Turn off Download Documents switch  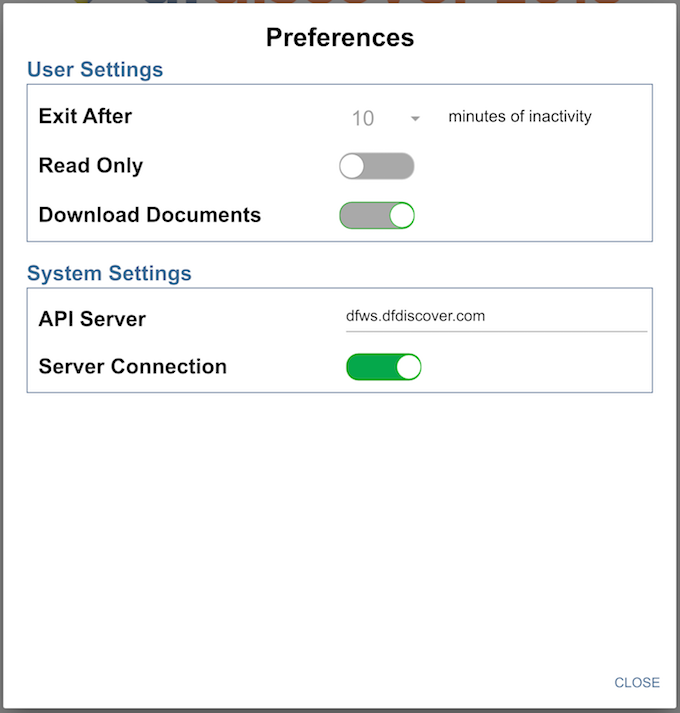(x=377, y=215)
